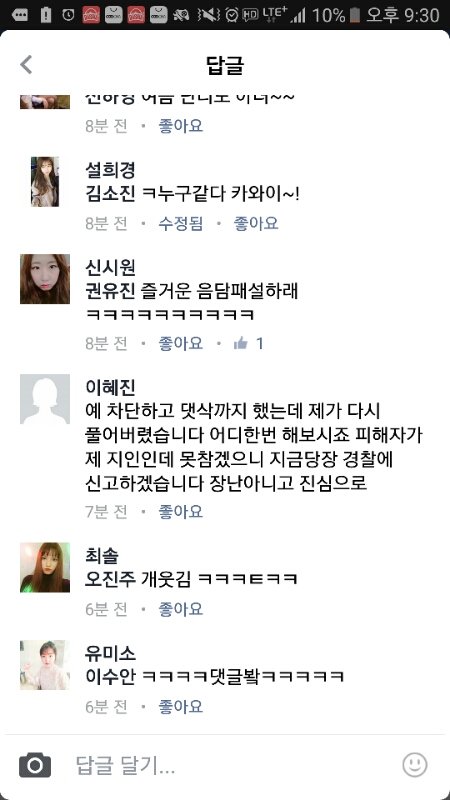The width and height of the screenshot is (450, 800).
Task: Open 유미소's profile photo
Action: [45, 665]
